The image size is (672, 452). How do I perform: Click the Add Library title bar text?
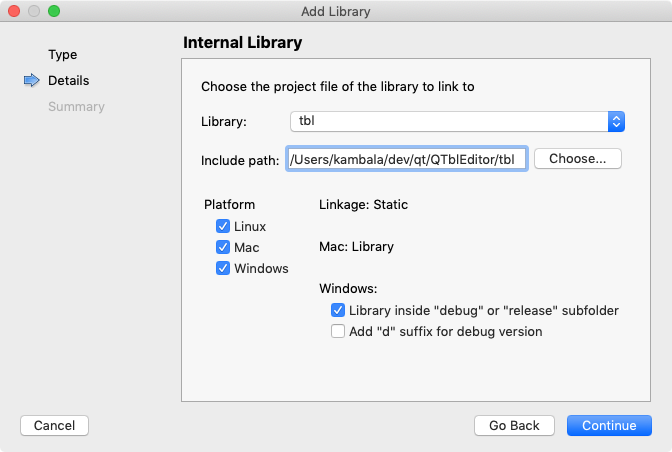[x=336, y=12]
